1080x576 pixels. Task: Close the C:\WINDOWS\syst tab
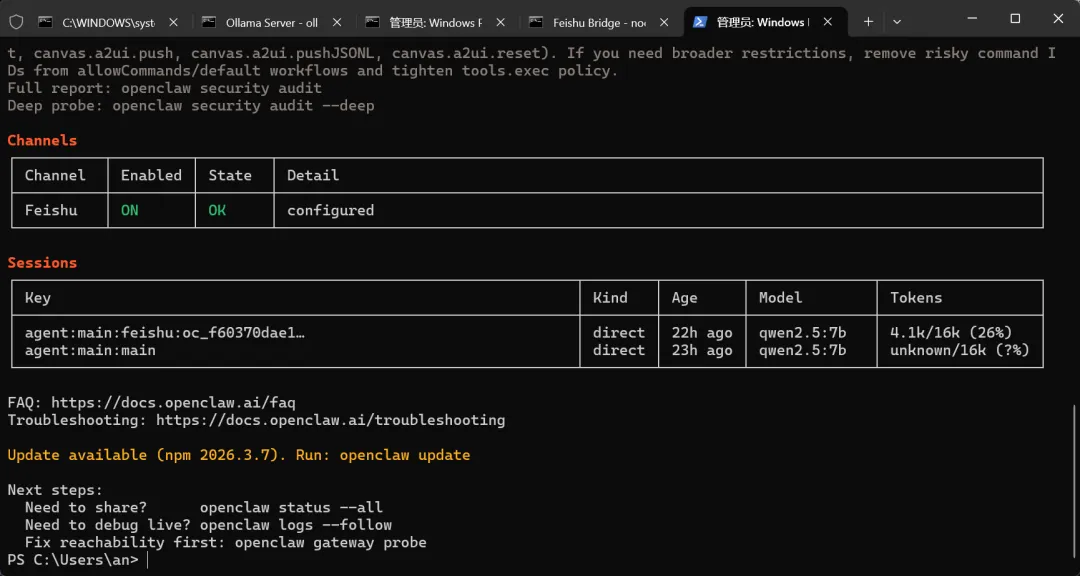(x=173, y=22)
